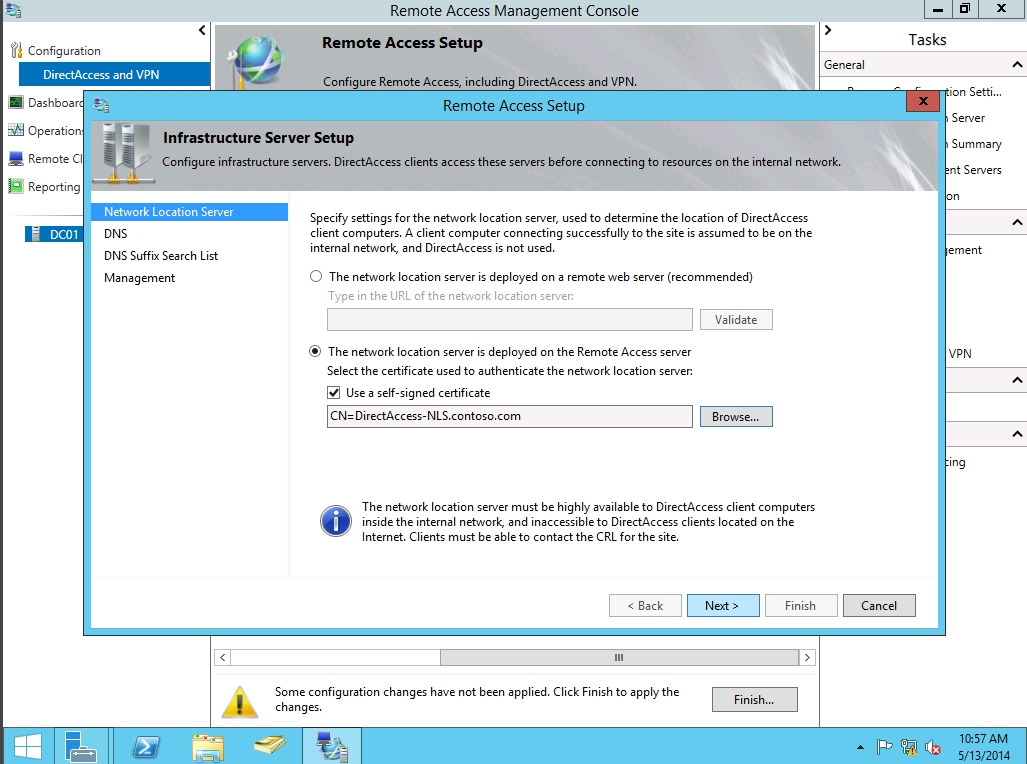Select Configuration in the navigation tree

[x=64, y=50]
